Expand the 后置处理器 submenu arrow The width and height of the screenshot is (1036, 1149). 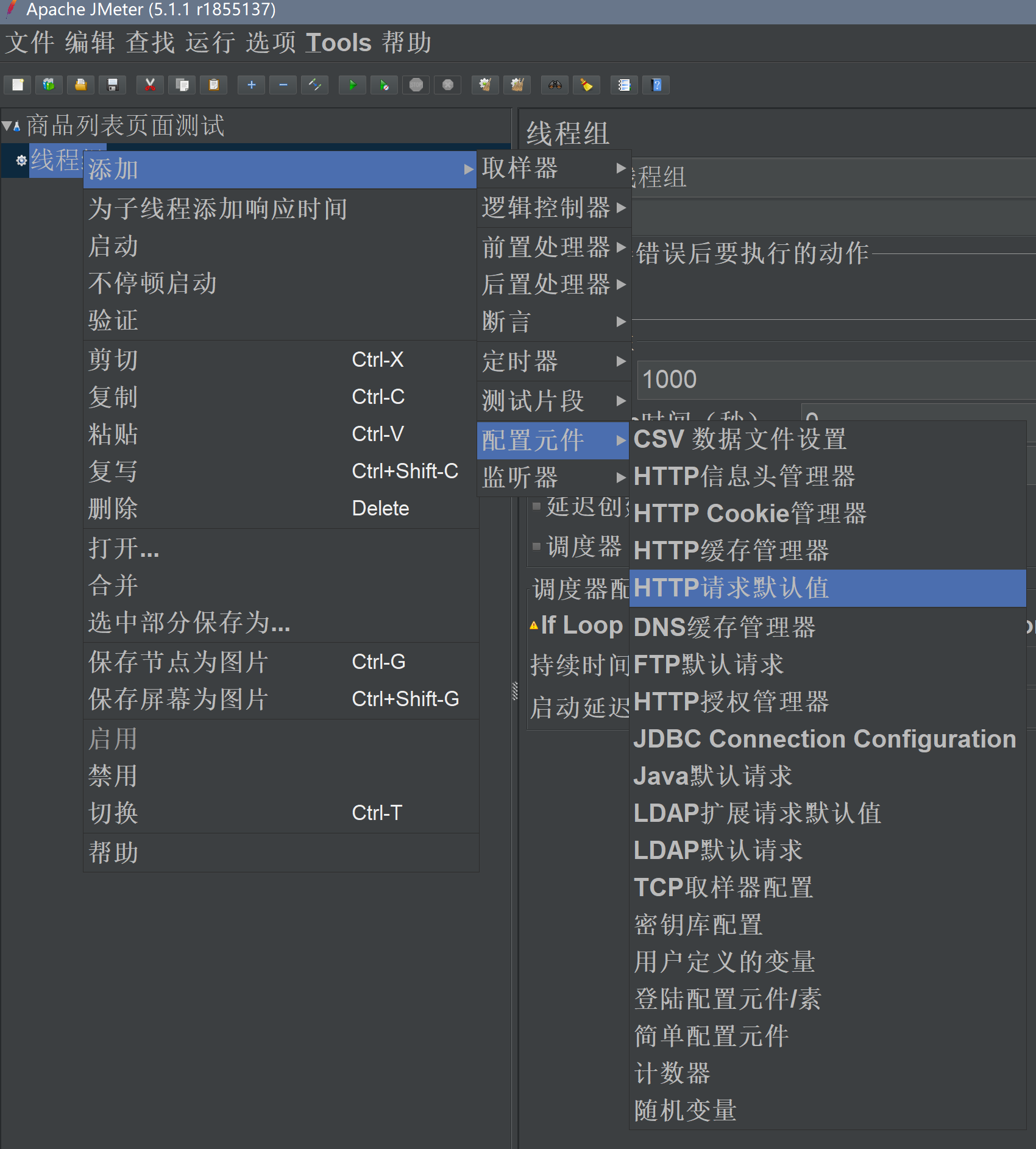[x=621, y=284]
